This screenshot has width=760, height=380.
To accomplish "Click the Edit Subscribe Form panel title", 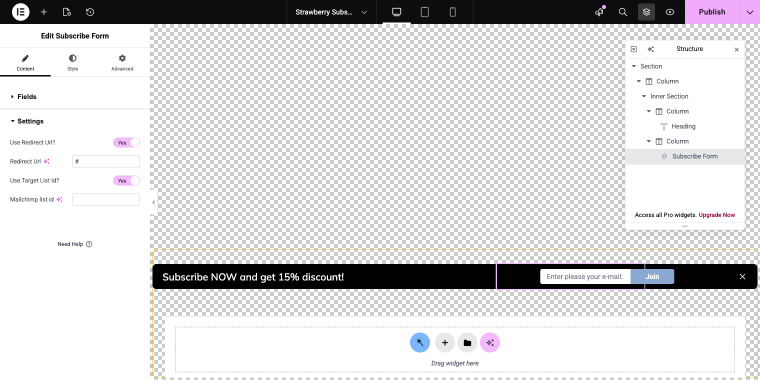I will coord(75,36).
